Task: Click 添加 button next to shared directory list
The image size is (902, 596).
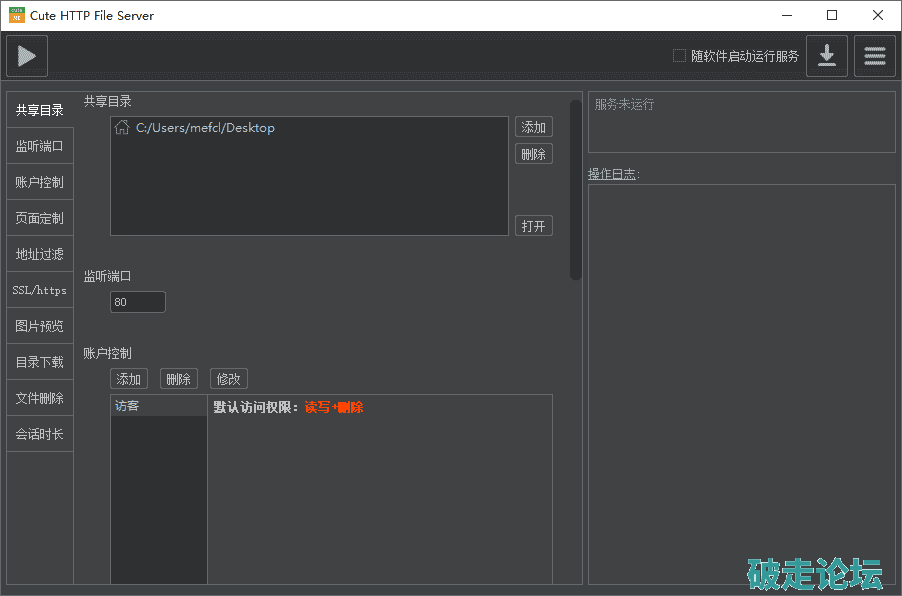Action: click(534, 127)
